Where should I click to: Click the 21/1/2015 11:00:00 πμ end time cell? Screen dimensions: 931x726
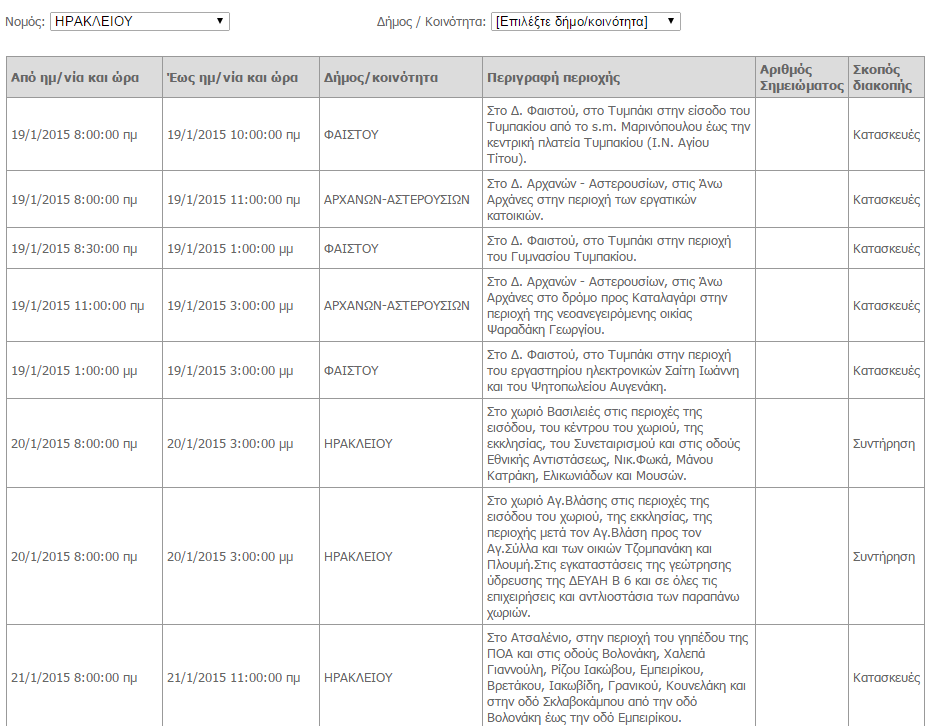(230, 677)
